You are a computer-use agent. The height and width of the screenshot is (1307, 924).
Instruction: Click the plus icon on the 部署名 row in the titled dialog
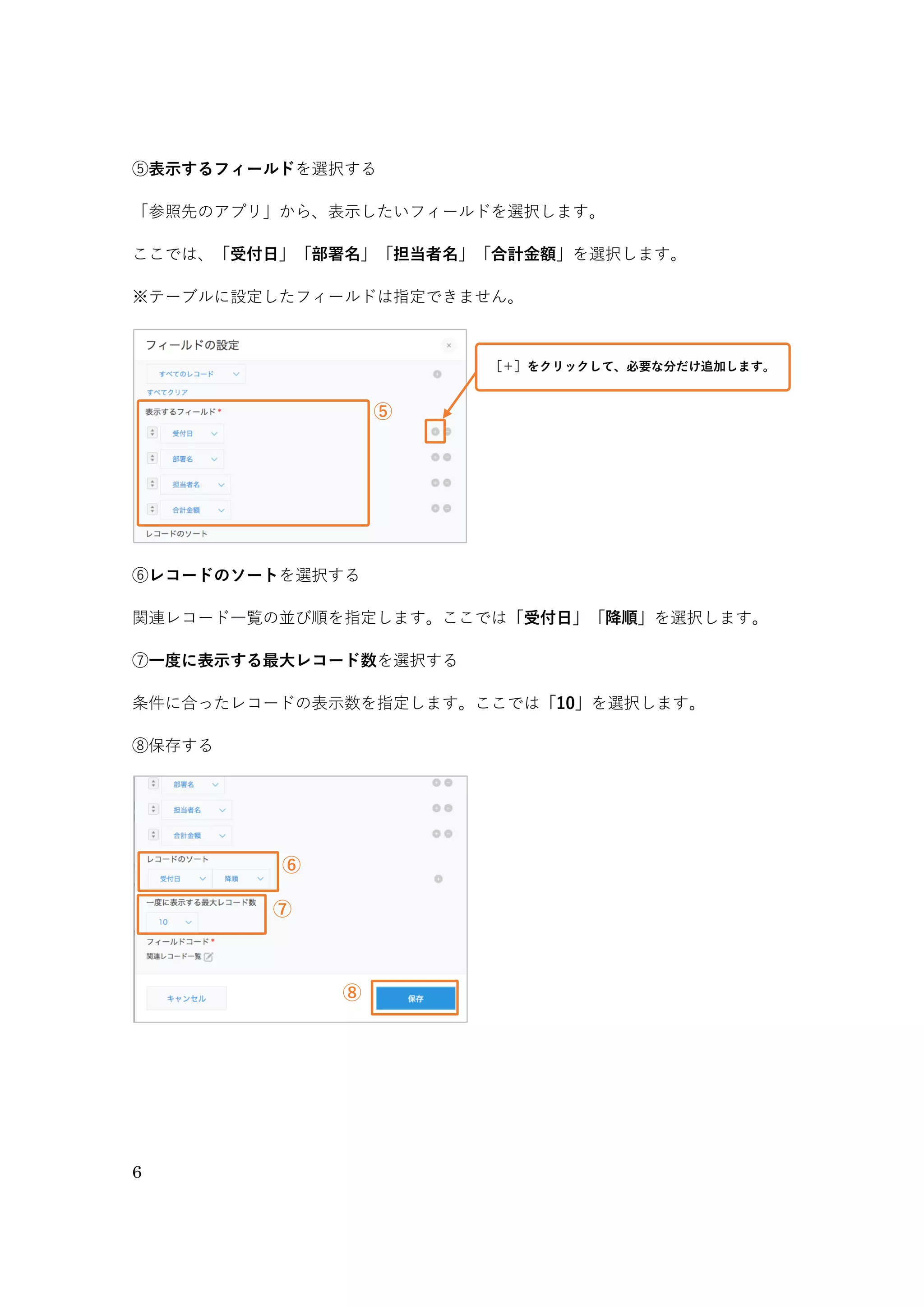click(435, 457)
